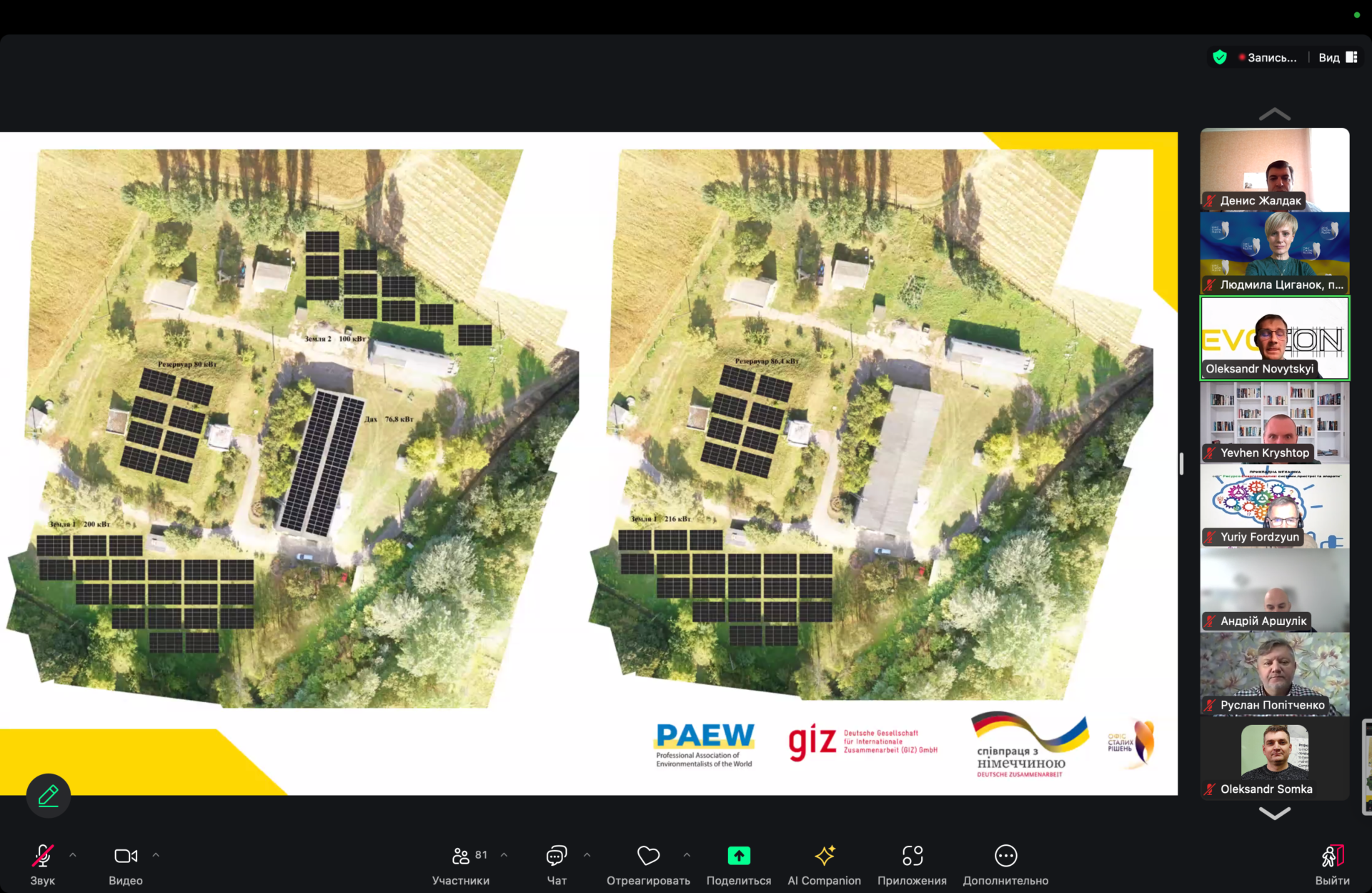Click the Отреагировать reactions heart icon

[648, 856]
